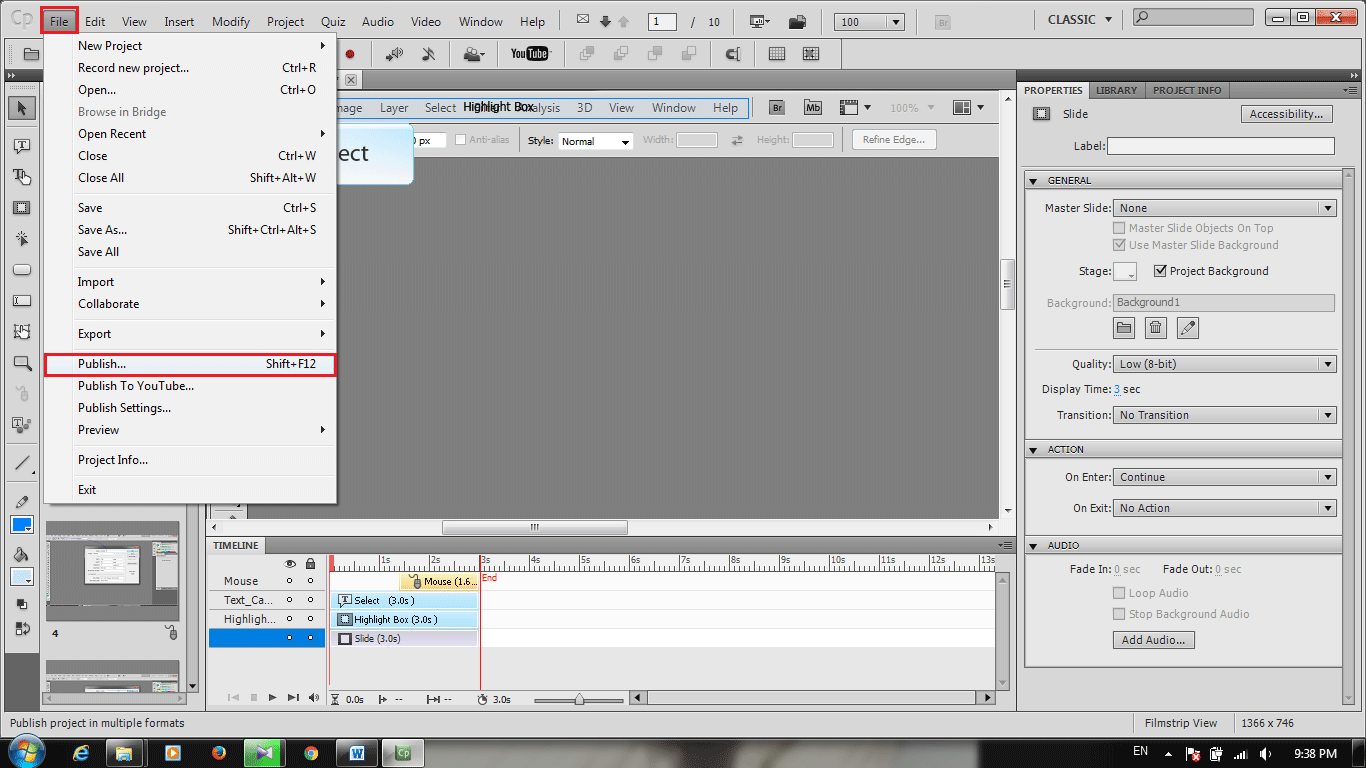Select the Line drawing tool
This screenshot has height=768, width=1366.
click(22, 463)
